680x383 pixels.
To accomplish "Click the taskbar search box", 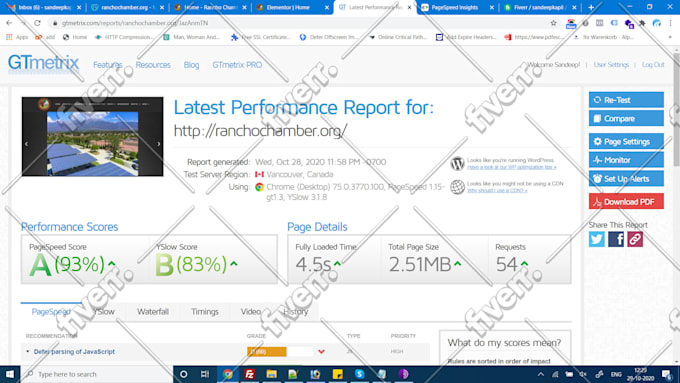I will [97, 374].
